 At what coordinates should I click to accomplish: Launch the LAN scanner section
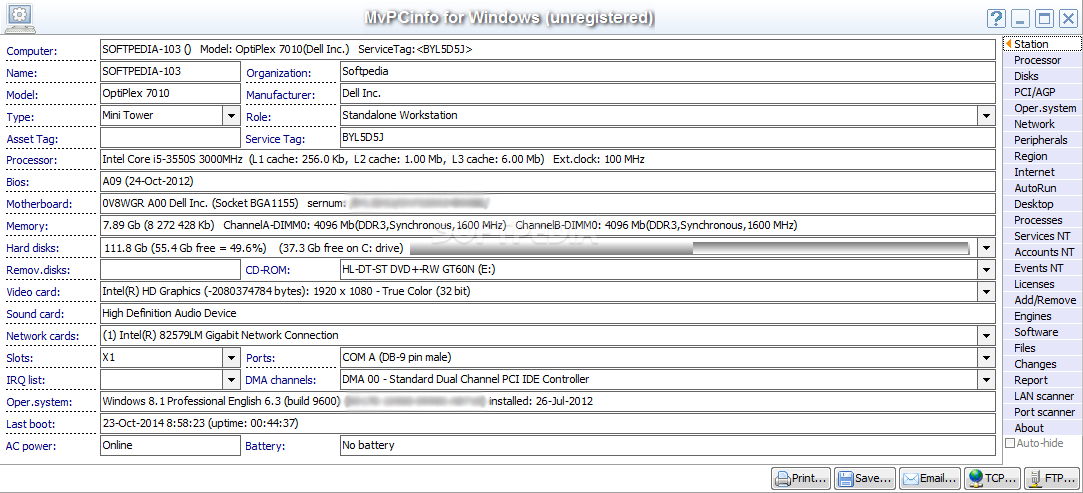click(x=1042, y=396)
